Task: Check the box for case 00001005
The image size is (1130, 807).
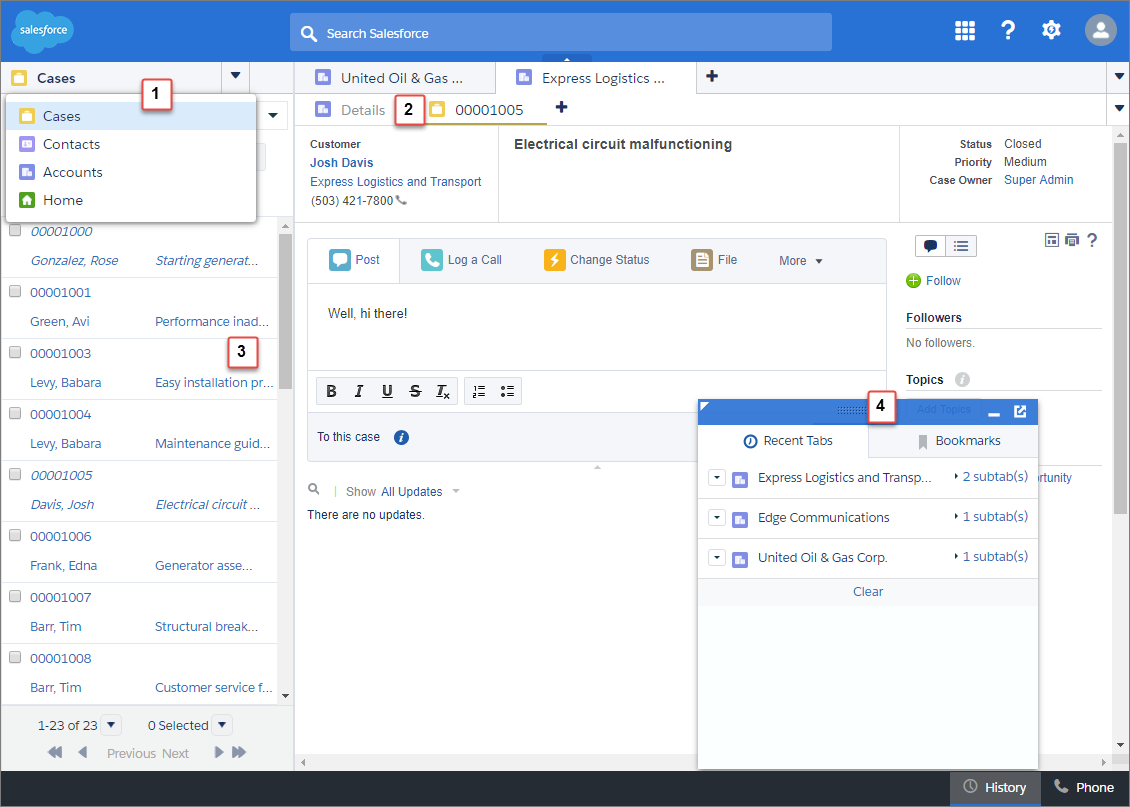Action: (15, 473)
